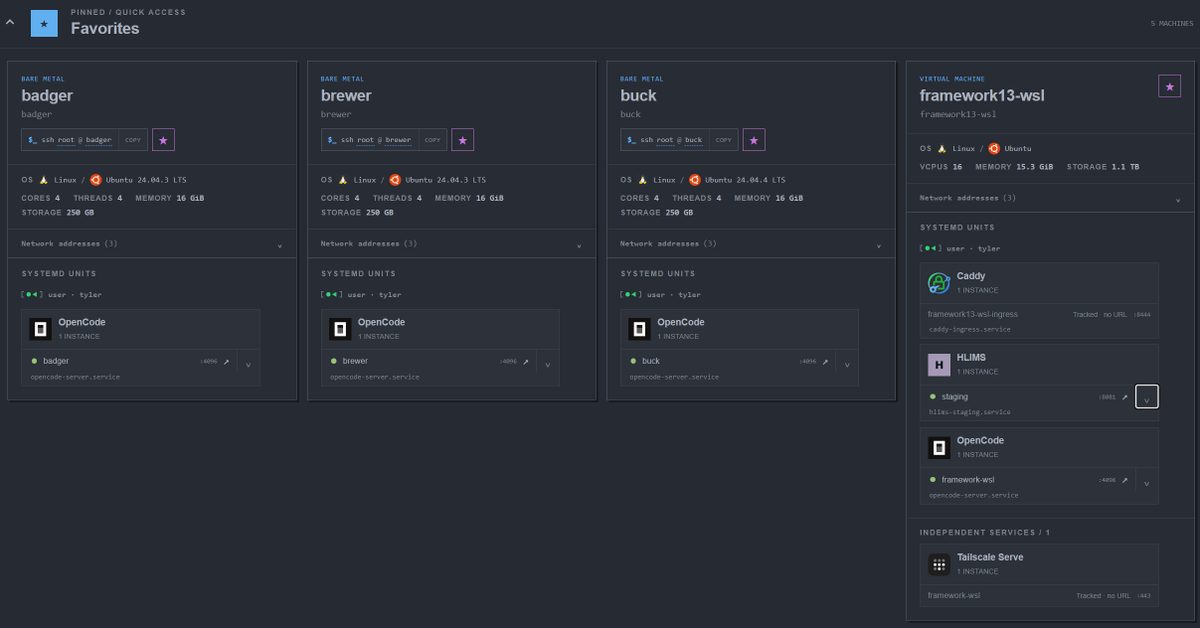Open buck OpenCode instance via external arrow
1200x628 pixels.
pyautogui.click(x=825, y=362)
